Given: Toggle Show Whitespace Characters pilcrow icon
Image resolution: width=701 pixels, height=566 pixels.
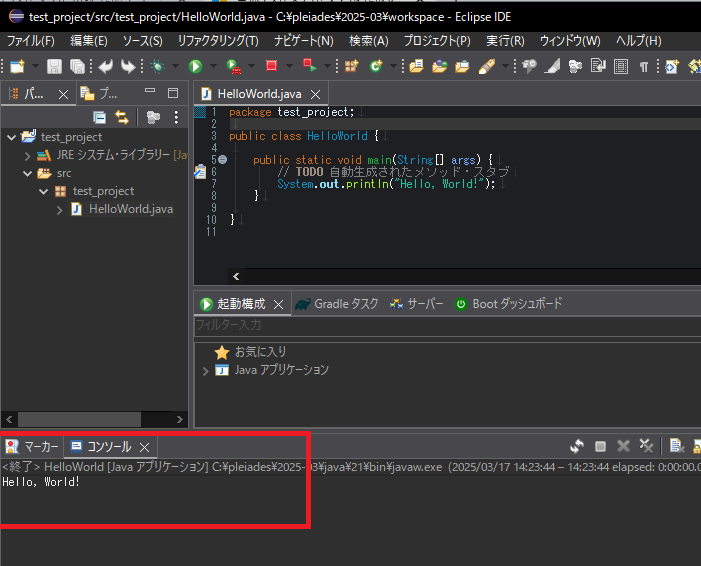Looking at the screenshot, I should click(x=643, y=67).
